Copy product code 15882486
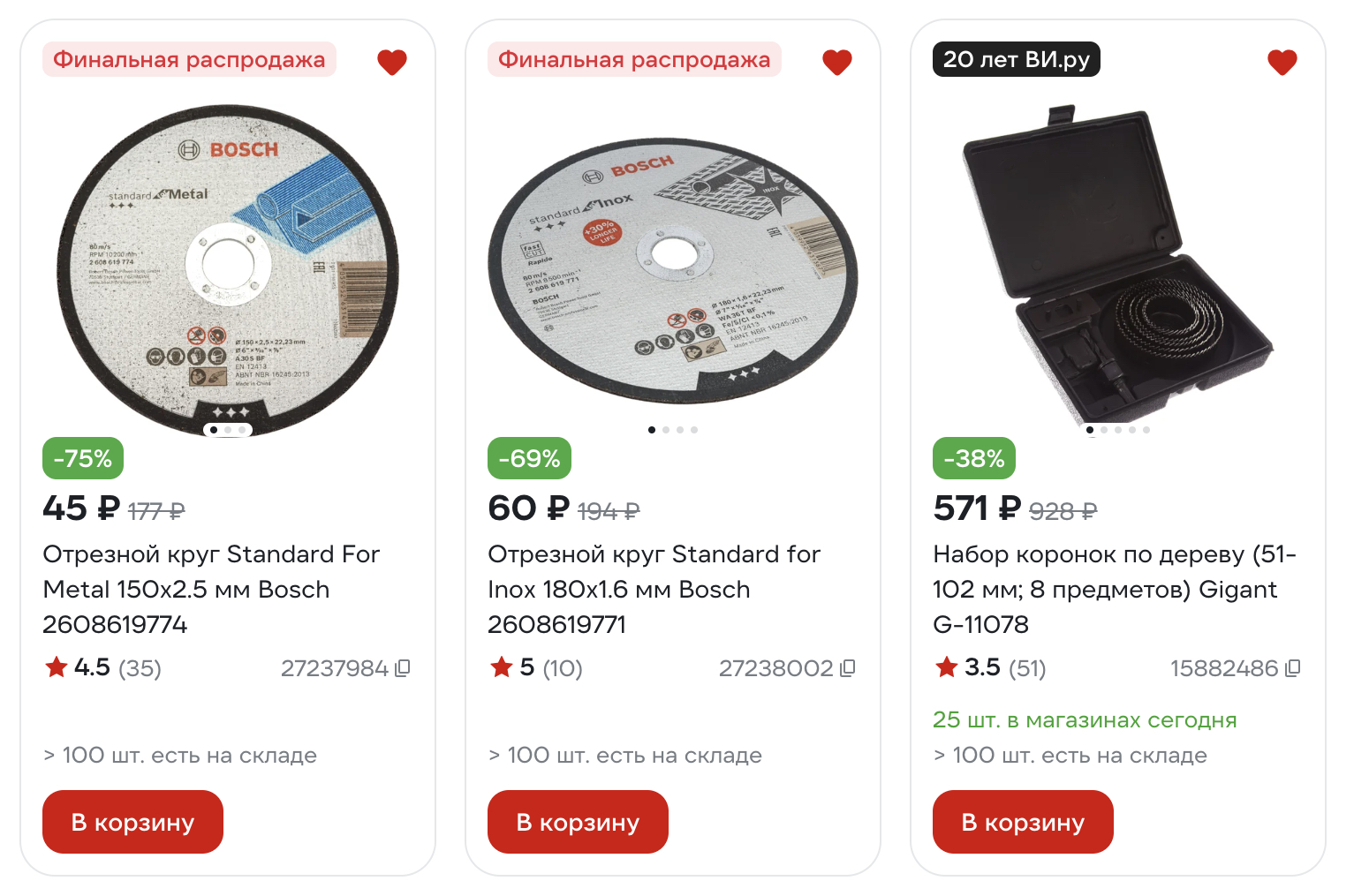 [1293, 668]
